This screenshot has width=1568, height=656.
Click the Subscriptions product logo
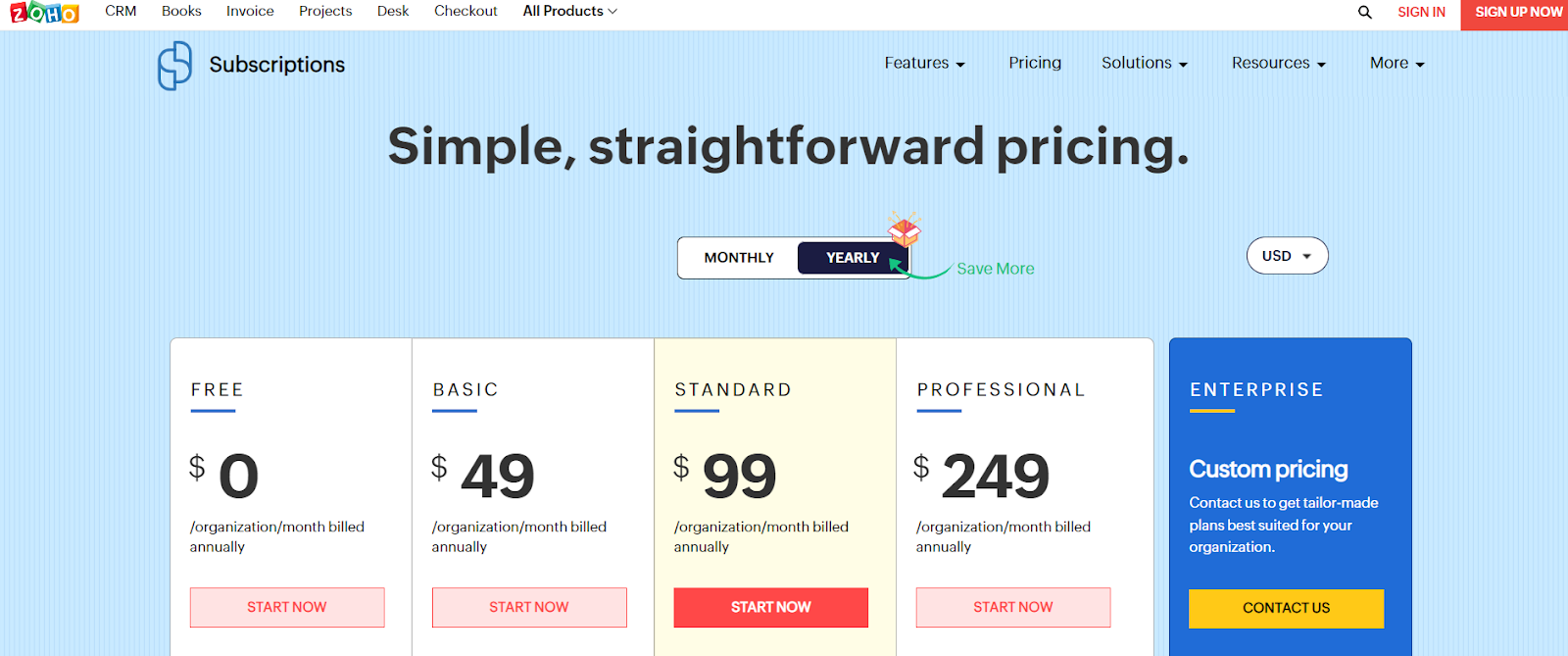174,66
